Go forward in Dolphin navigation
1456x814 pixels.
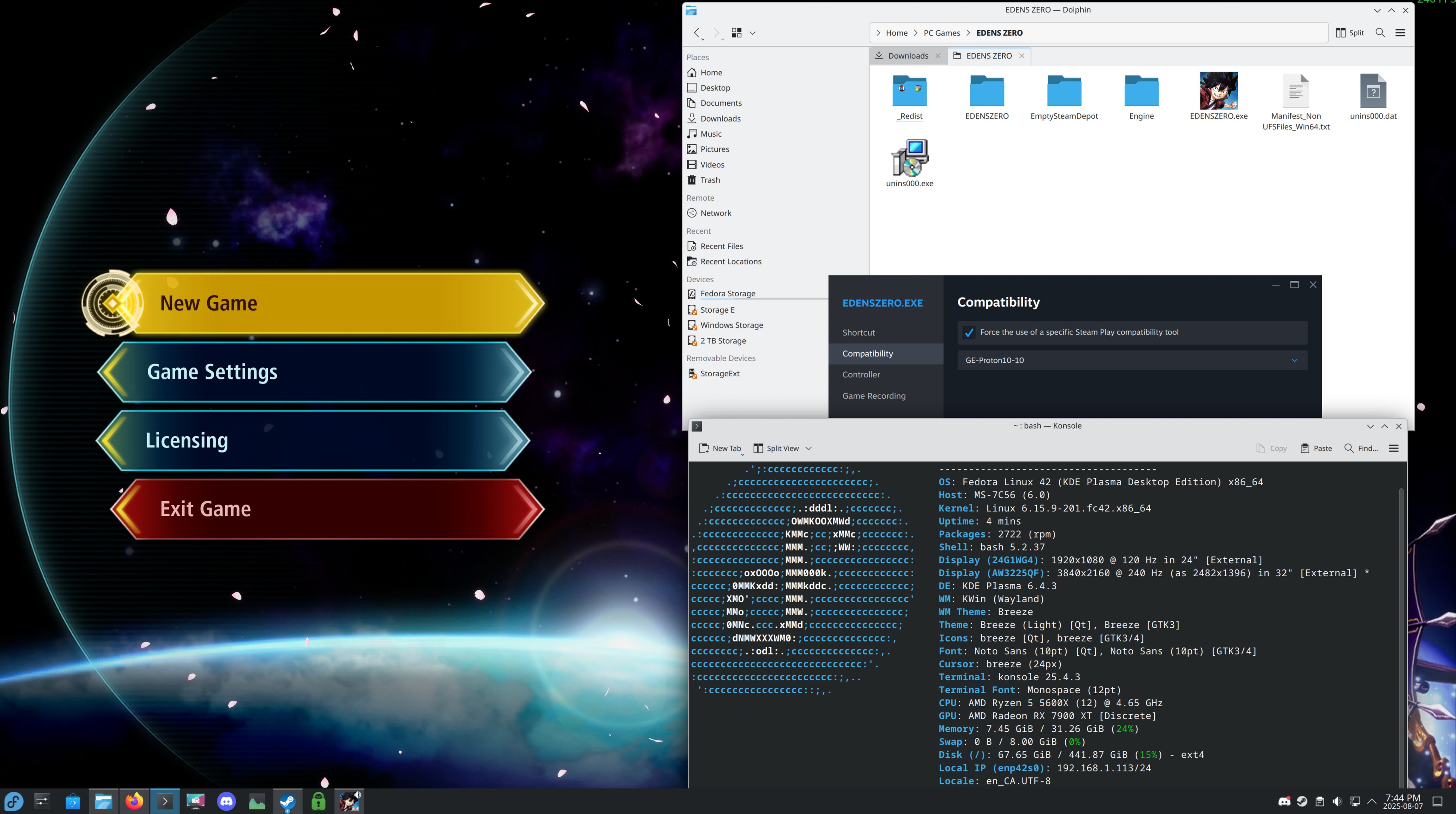point(716,33)
